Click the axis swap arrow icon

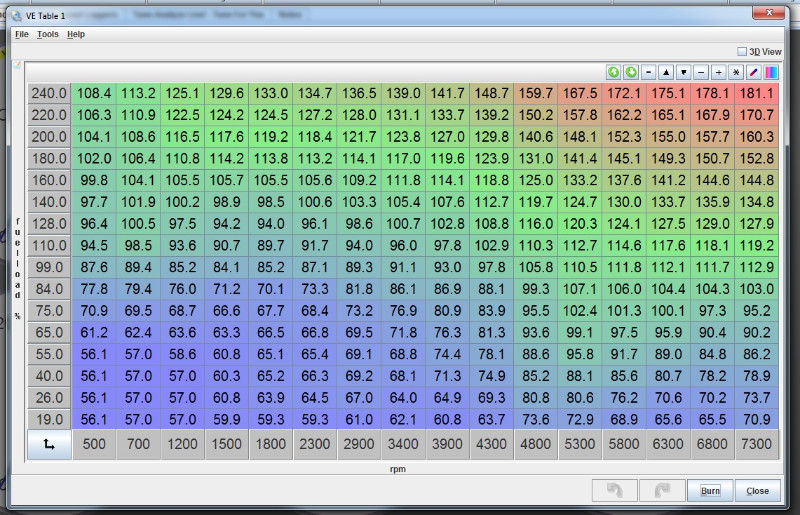point(49,444)
